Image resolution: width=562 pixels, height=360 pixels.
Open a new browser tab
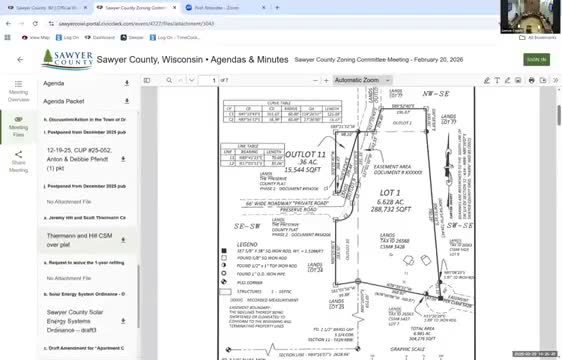coord(277,8)
